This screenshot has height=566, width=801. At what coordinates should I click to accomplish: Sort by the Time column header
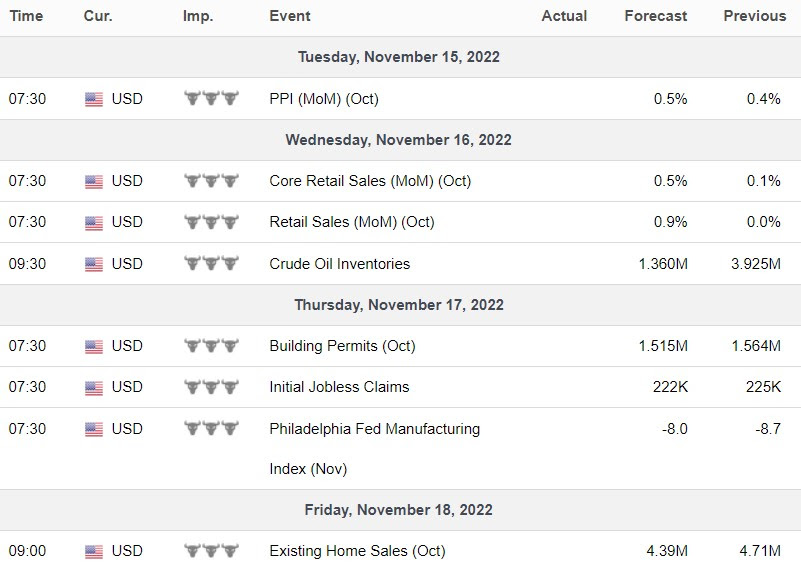point(26,16)
